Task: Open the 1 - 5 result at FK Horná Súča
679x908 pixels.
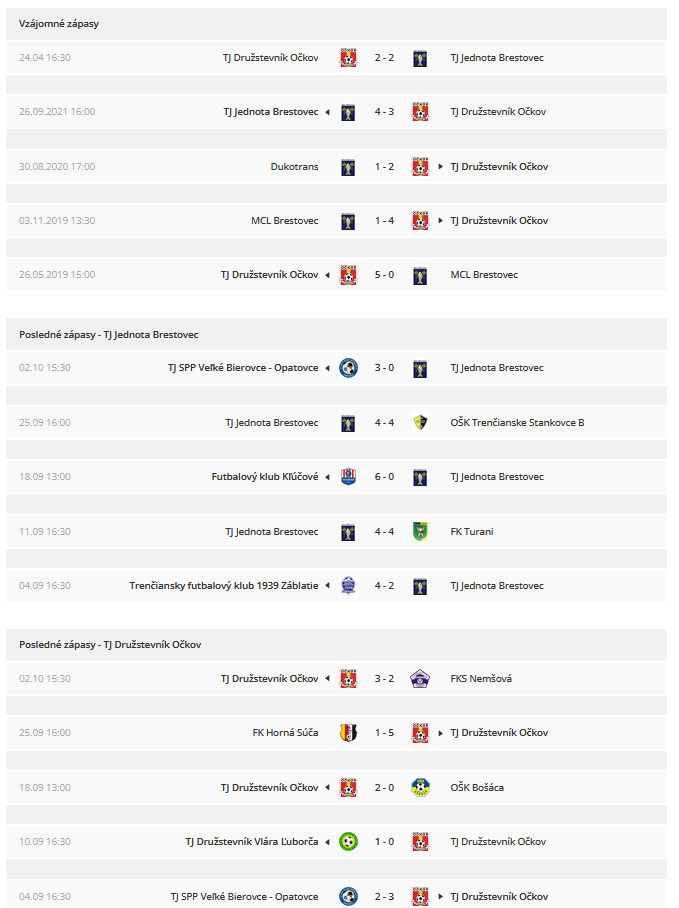Action: [384, 733]
